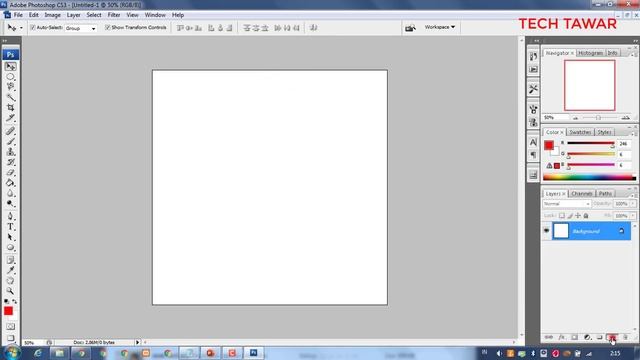Toggle Lock transparent pixels

point(562,216)
